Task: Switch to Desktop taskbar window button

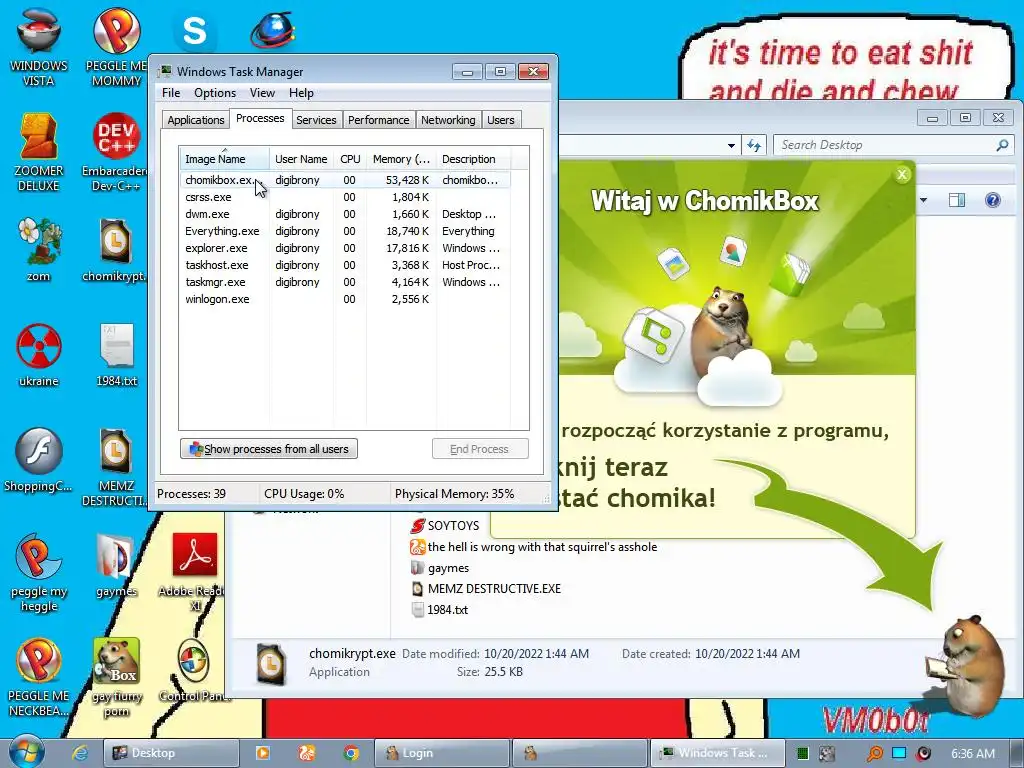Action: pyautogui.click(x=171, y=753)
